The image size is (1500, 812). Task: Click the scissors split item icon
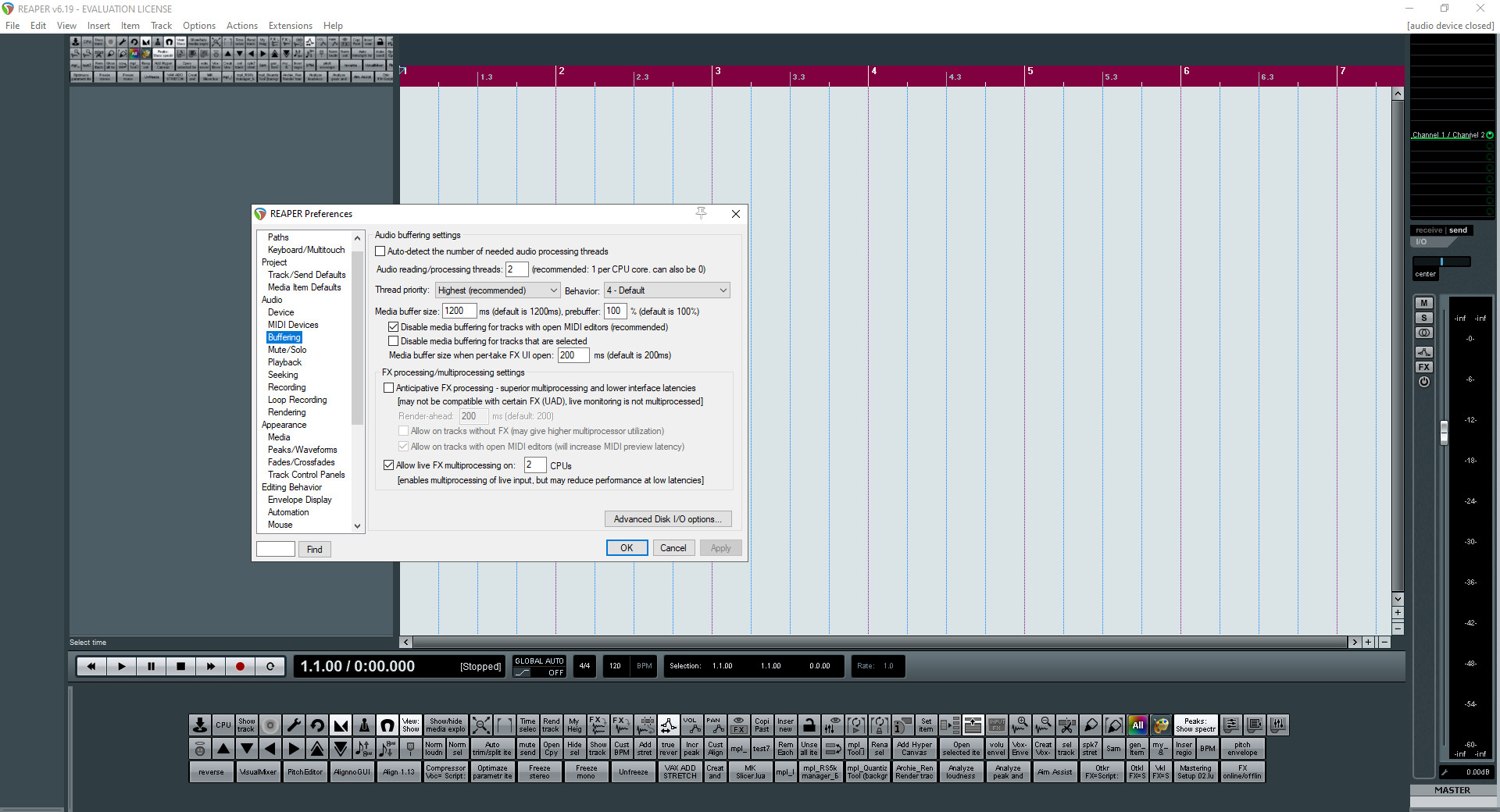coord(1067,725)
